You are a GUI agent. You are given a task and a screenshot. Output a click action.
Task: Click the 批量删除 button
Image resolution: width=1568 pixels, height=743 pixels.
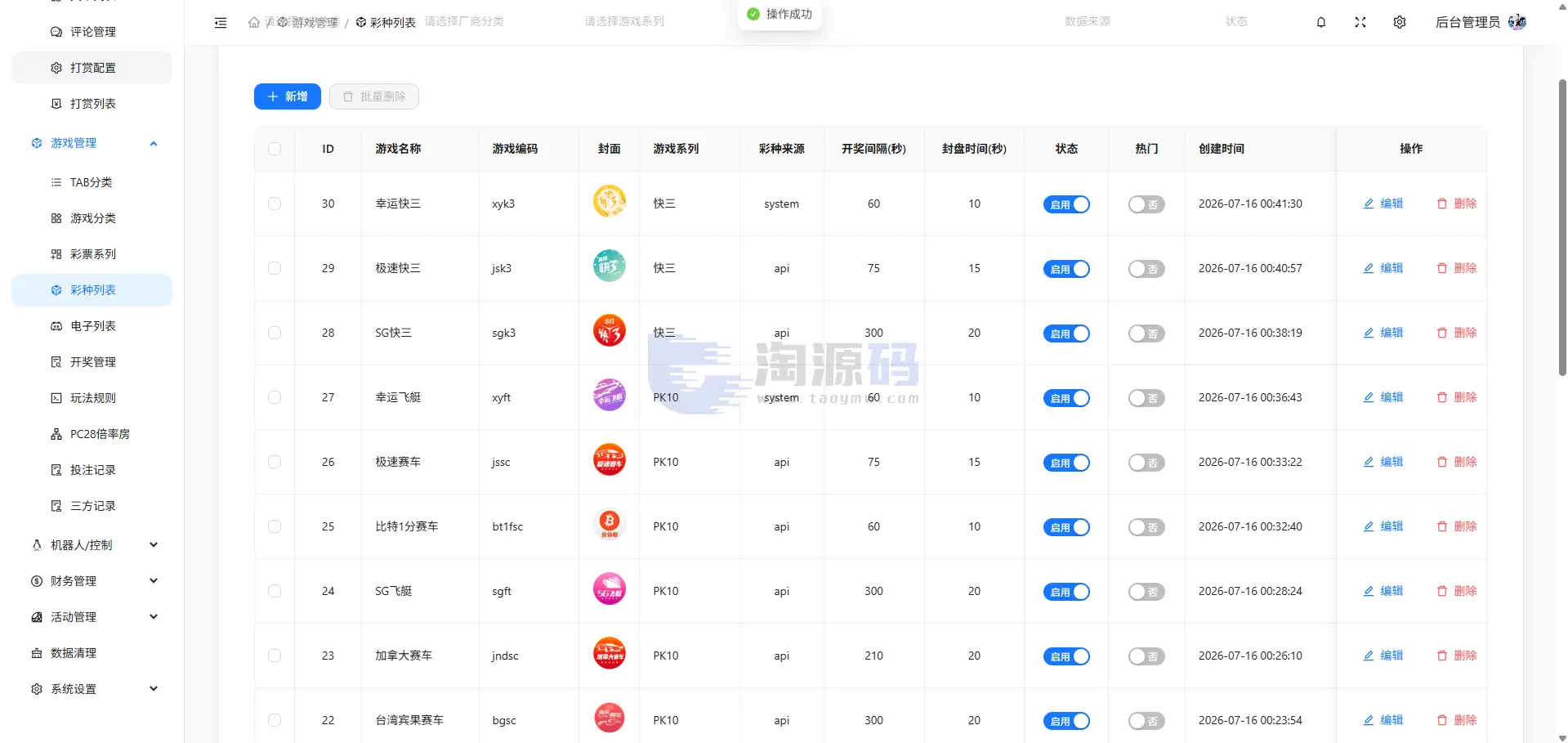click(374, 96)
